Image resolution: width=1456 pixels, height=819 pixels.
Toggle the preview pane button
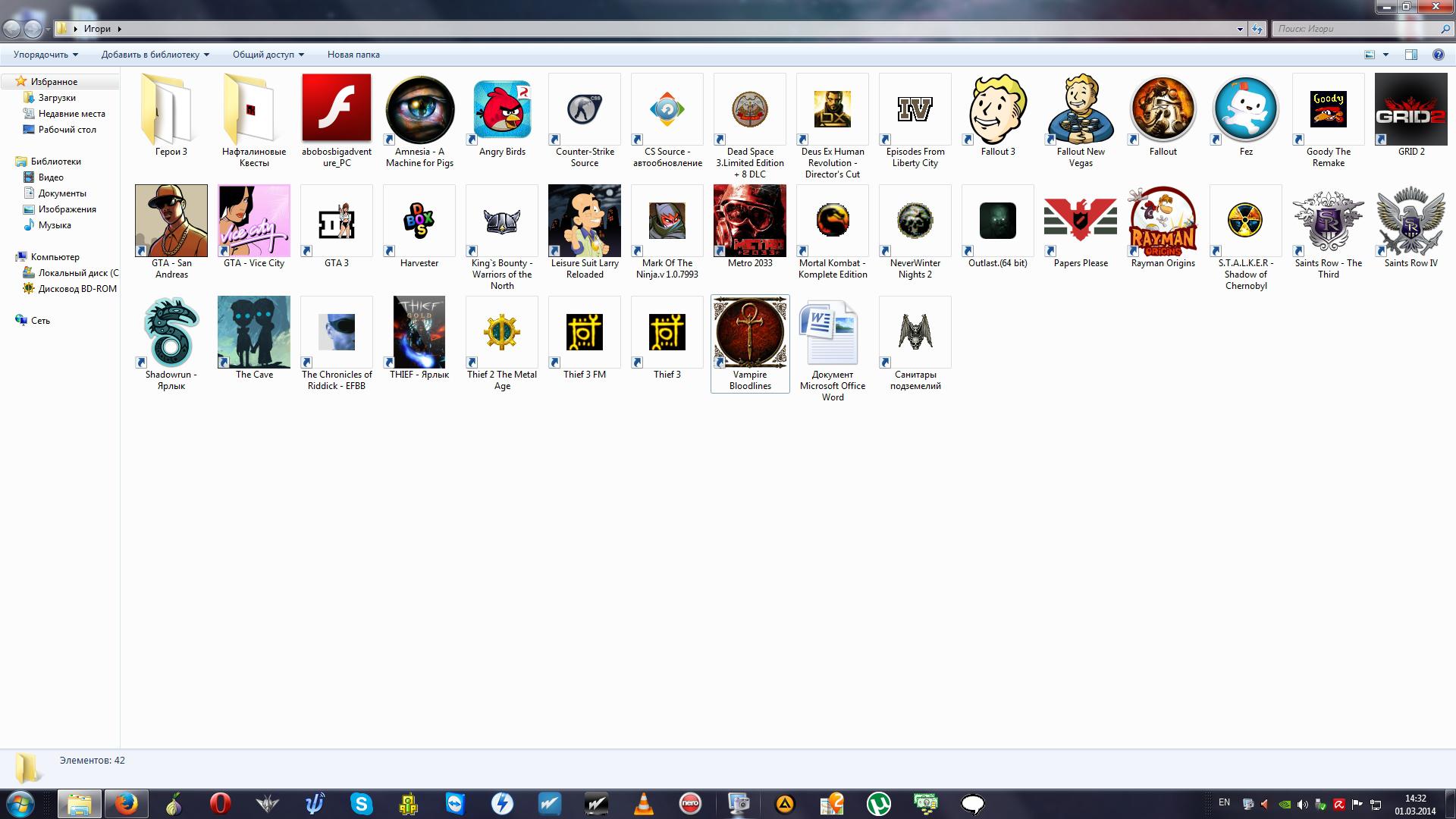click(x=1410, y=55)
